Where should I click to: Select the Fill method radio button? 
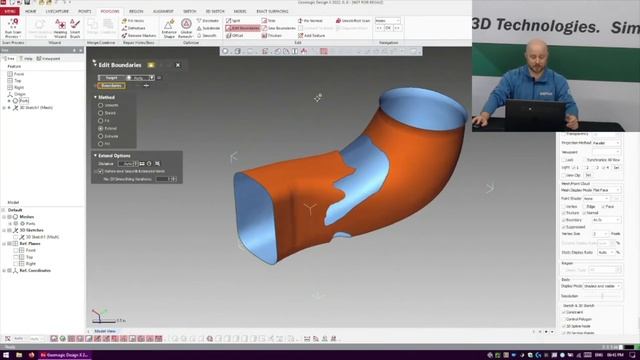100,144
